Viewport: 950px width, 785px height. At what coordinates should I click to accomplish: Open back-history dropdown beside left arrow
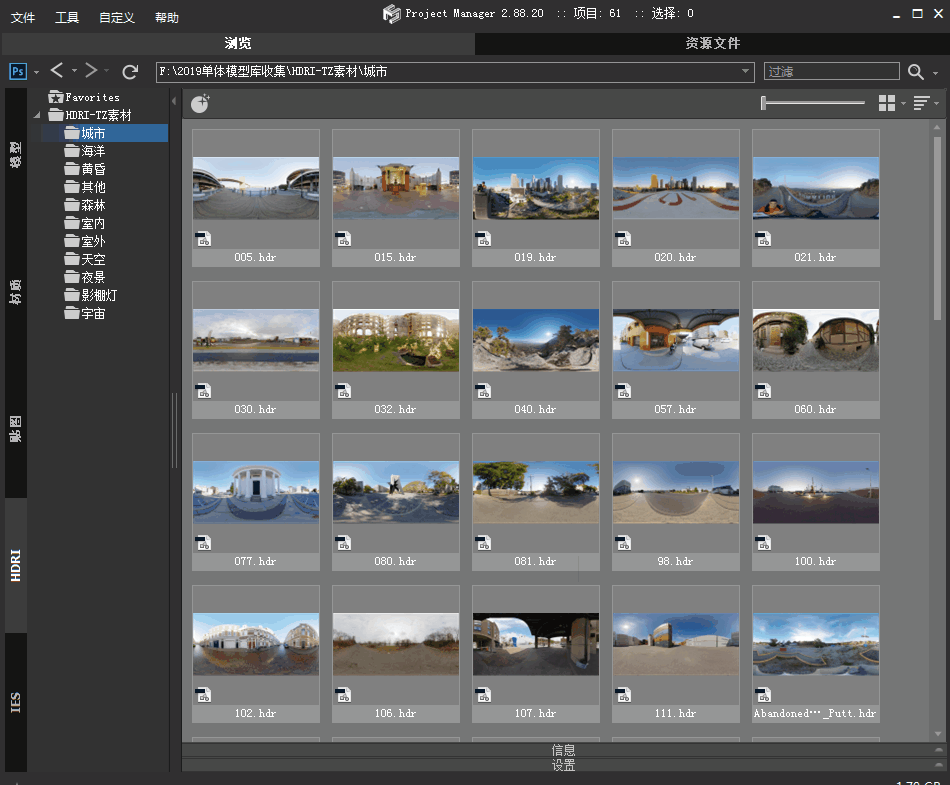pyautogui.click(x=75, y=71)
